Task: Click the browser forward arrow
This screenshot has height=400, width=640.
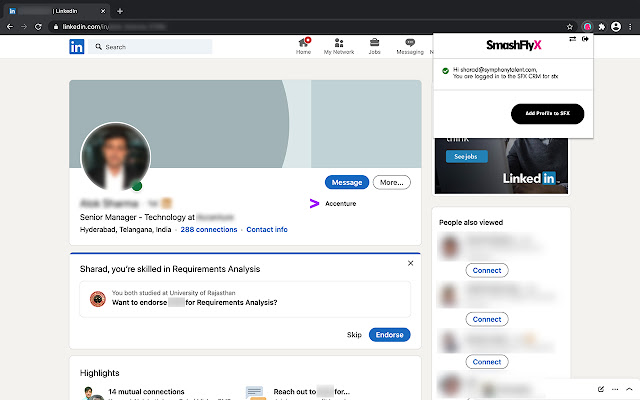Action: (24, 27)
